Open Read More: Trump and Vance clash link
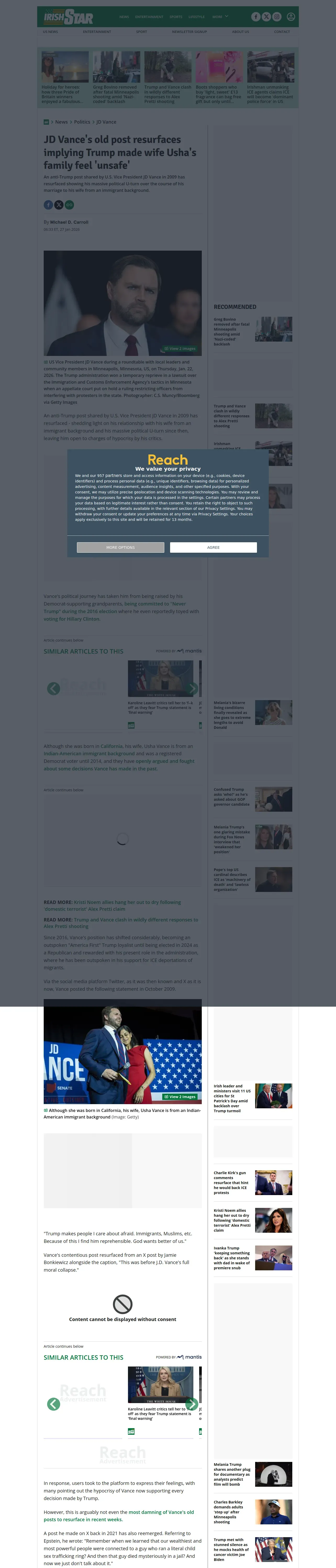336x1568 pixels. [121, 923]
